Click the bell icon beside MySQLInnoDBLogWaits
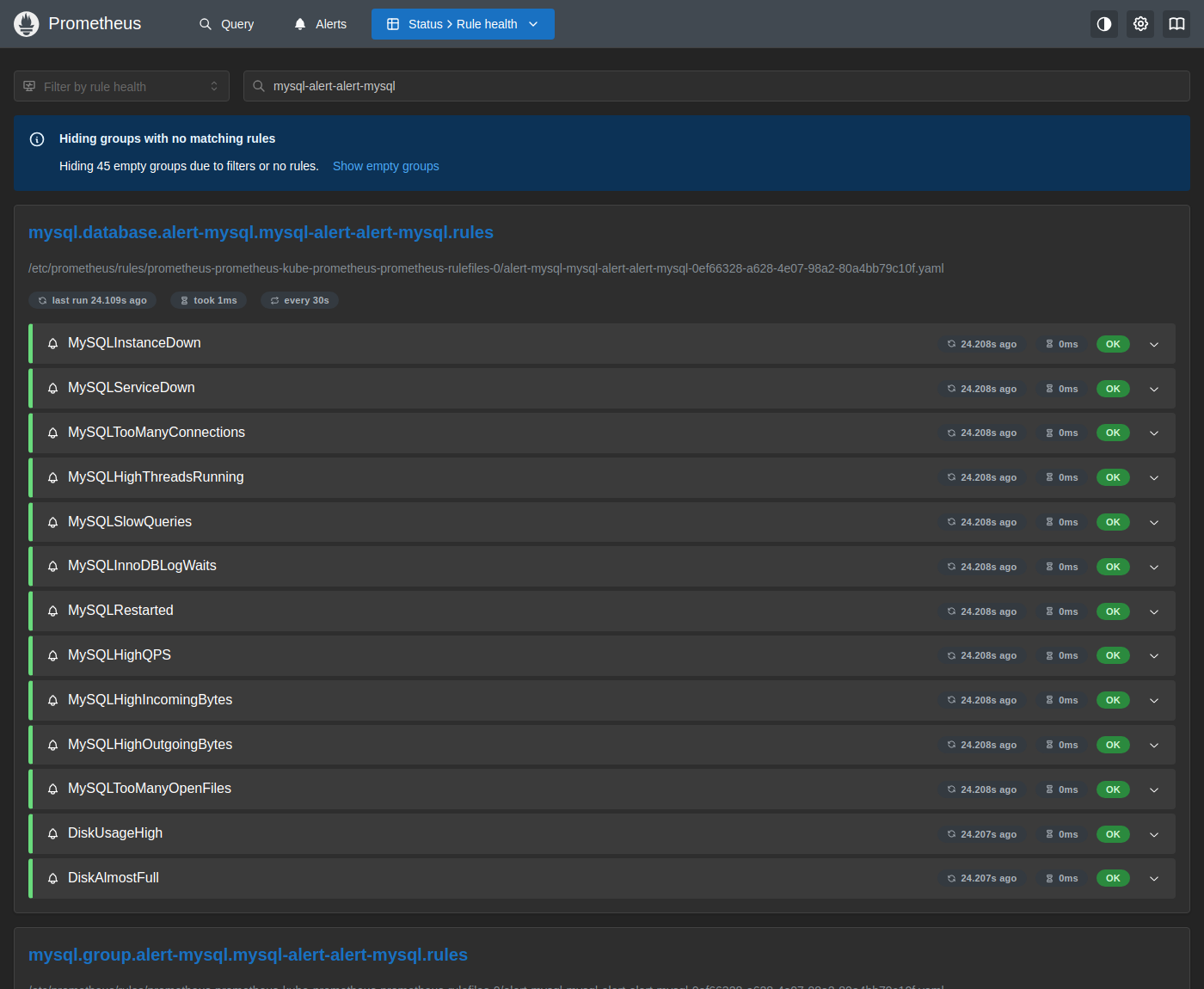1204x989 pixels. pos(52,567)
